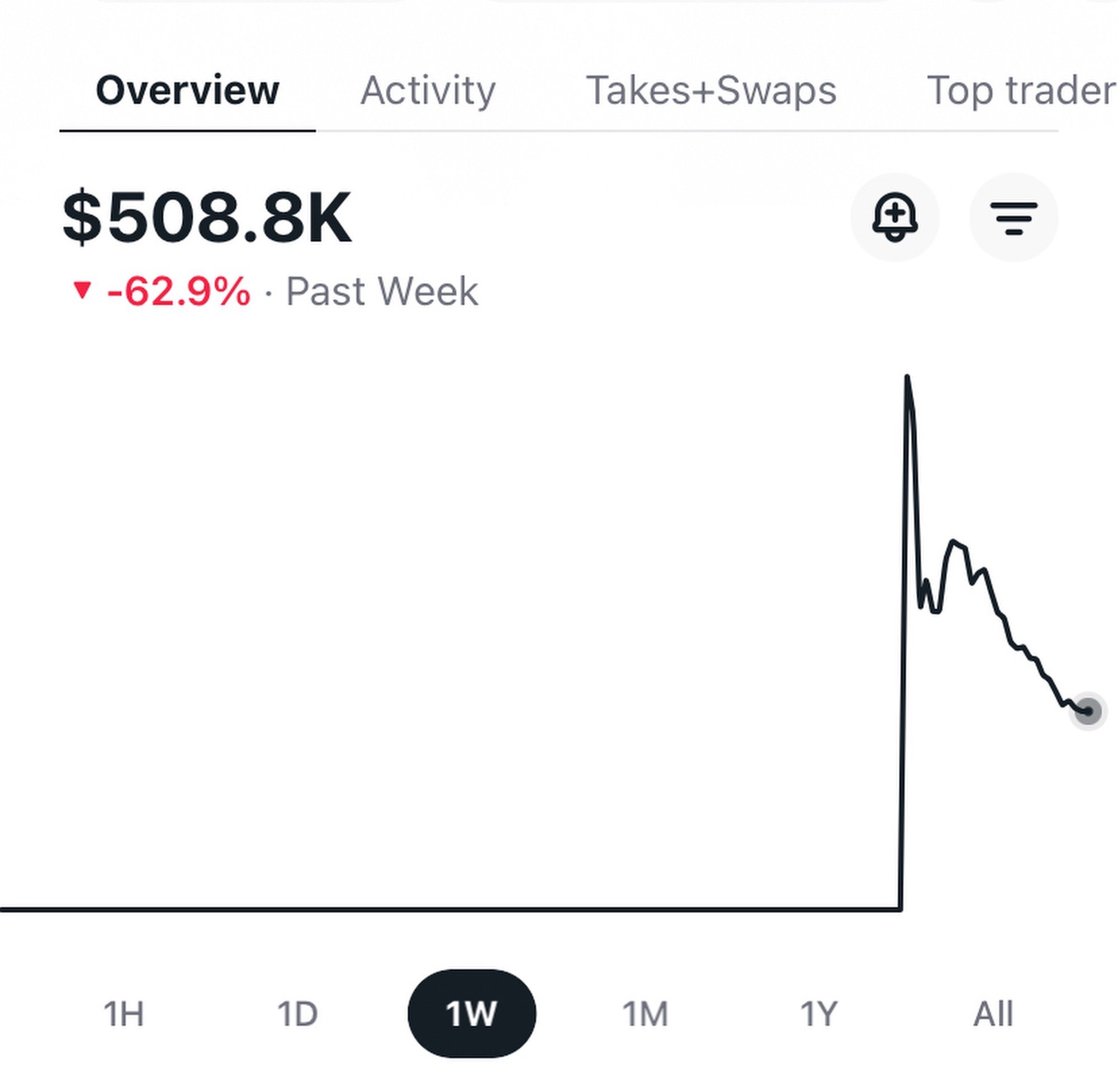The image size is (1118, 1092).
Task: Switch chart to the 1D range
Action: pos(297,1013)
